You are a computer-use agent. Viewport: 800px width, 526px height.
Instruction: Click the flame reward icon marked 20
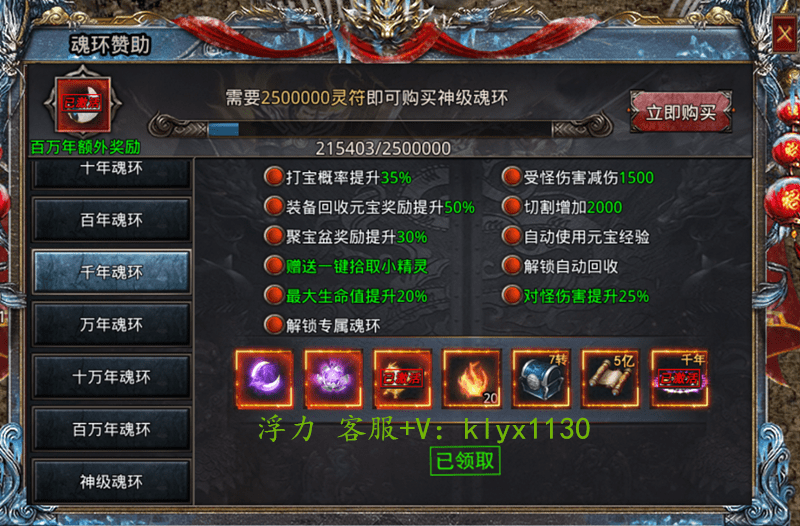point(472,379)
